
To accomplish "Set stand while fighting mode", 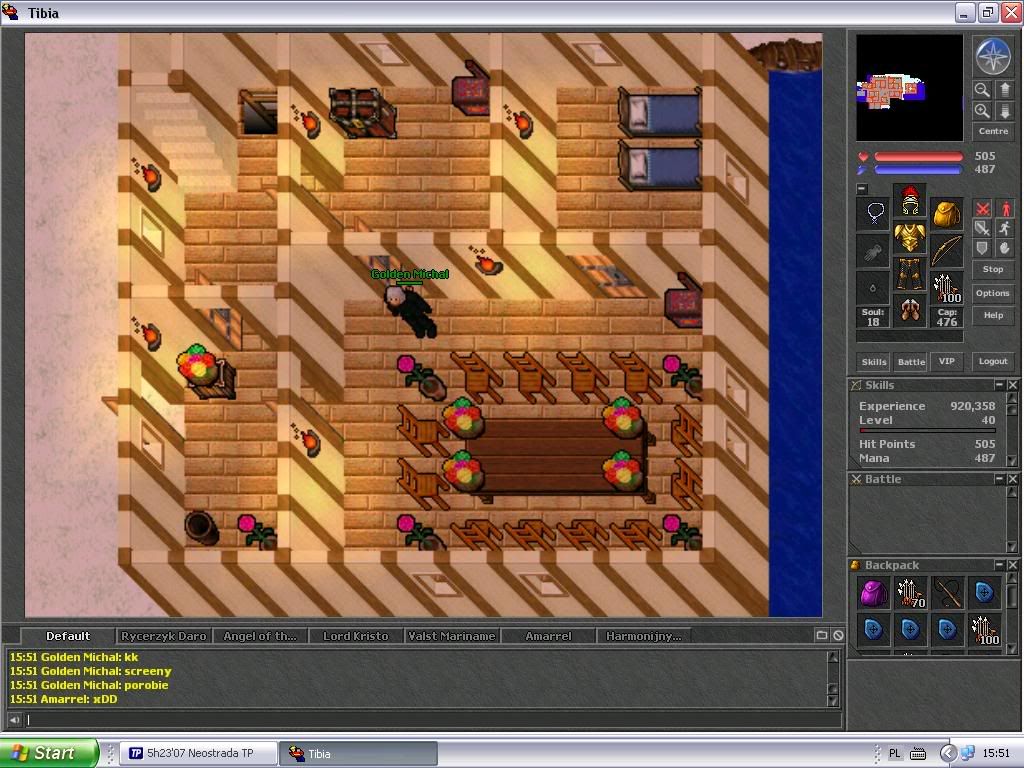I will [1004, 208].
